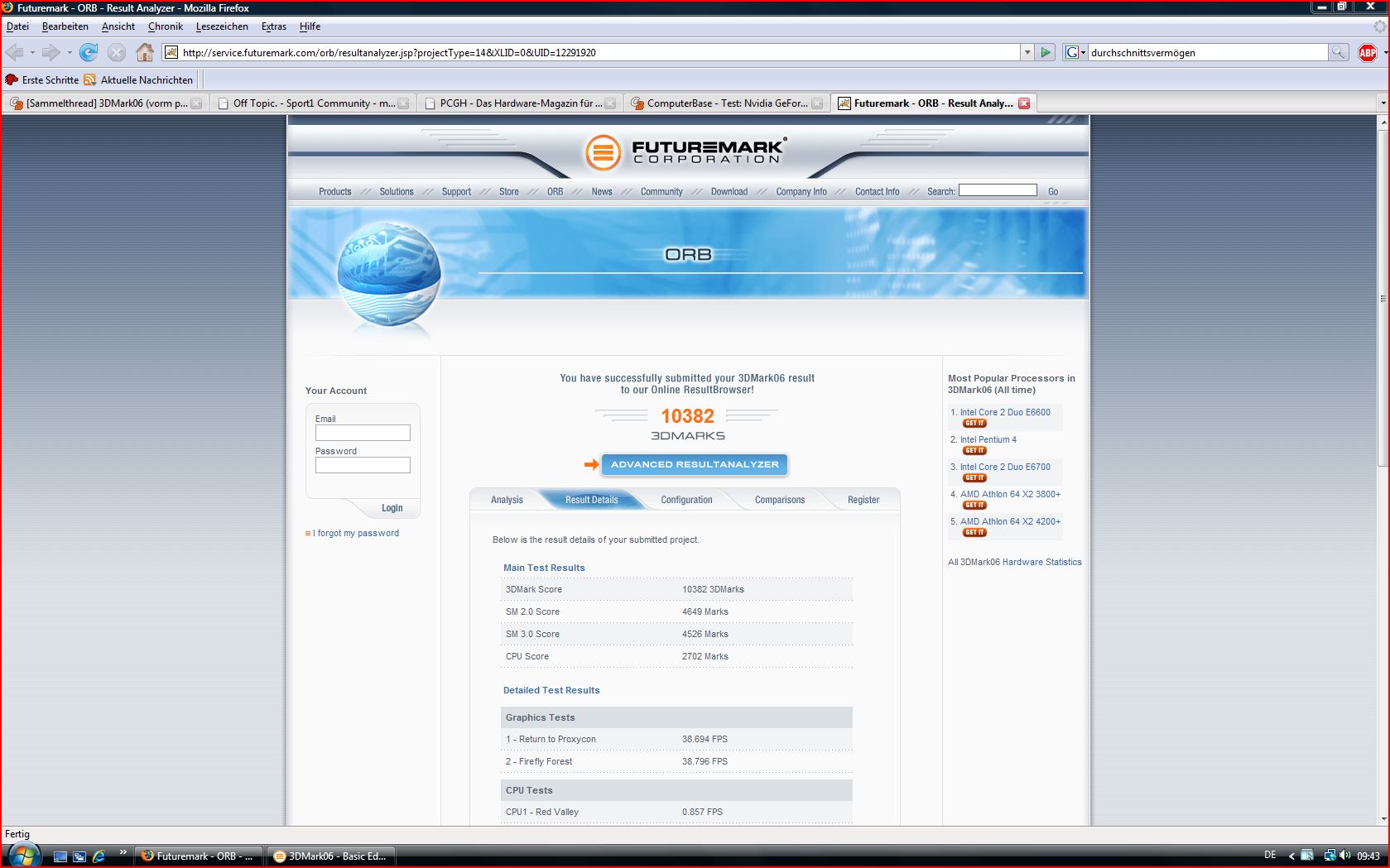
Task: Click into the Password input field
Action: (363, 465)
